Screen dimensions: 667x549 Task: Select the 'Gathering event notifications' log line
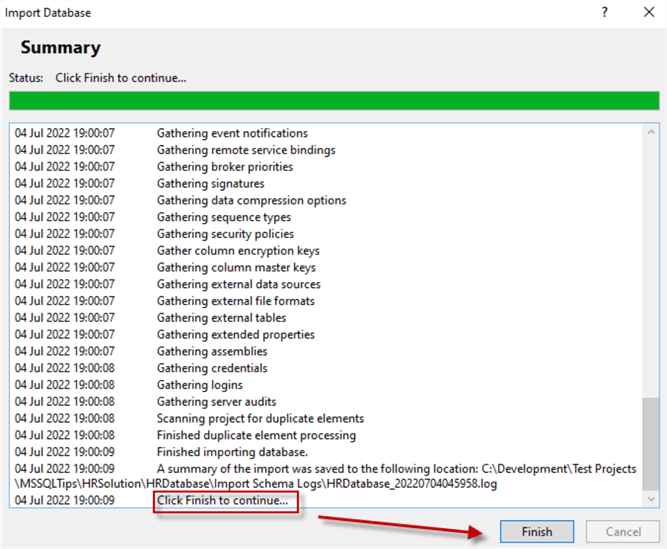[232, 133]
